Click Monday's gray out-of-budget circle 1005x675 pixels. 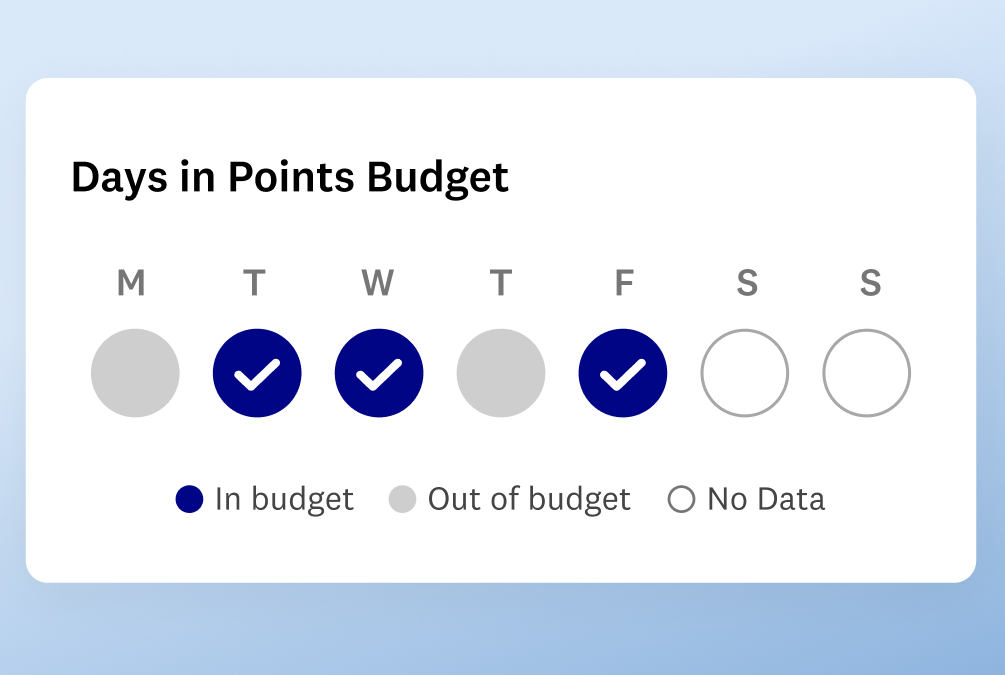point(135,374)
